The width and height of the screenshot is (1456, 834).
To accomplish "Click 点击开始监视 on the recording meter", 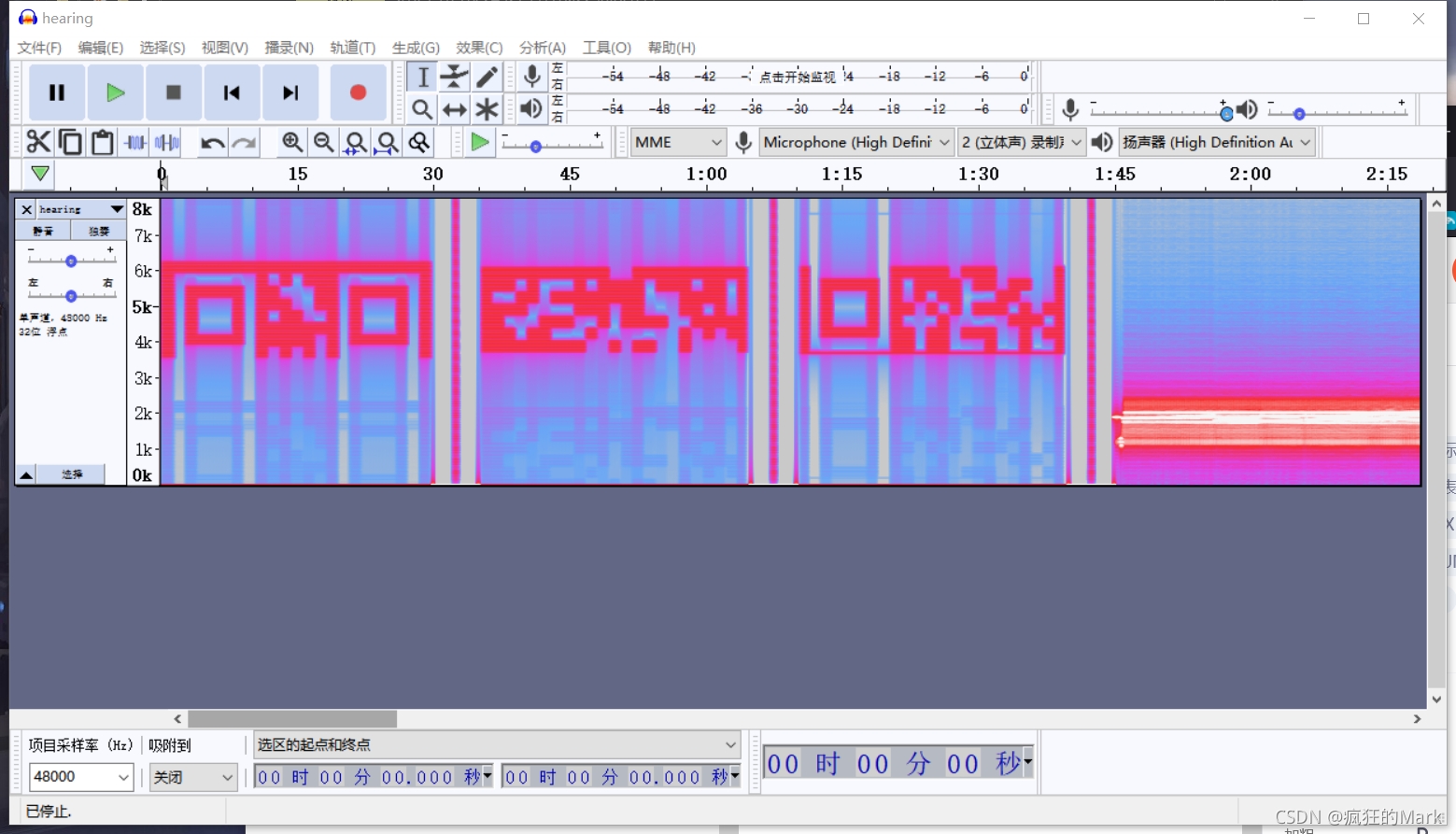I will tap(798, 77).
